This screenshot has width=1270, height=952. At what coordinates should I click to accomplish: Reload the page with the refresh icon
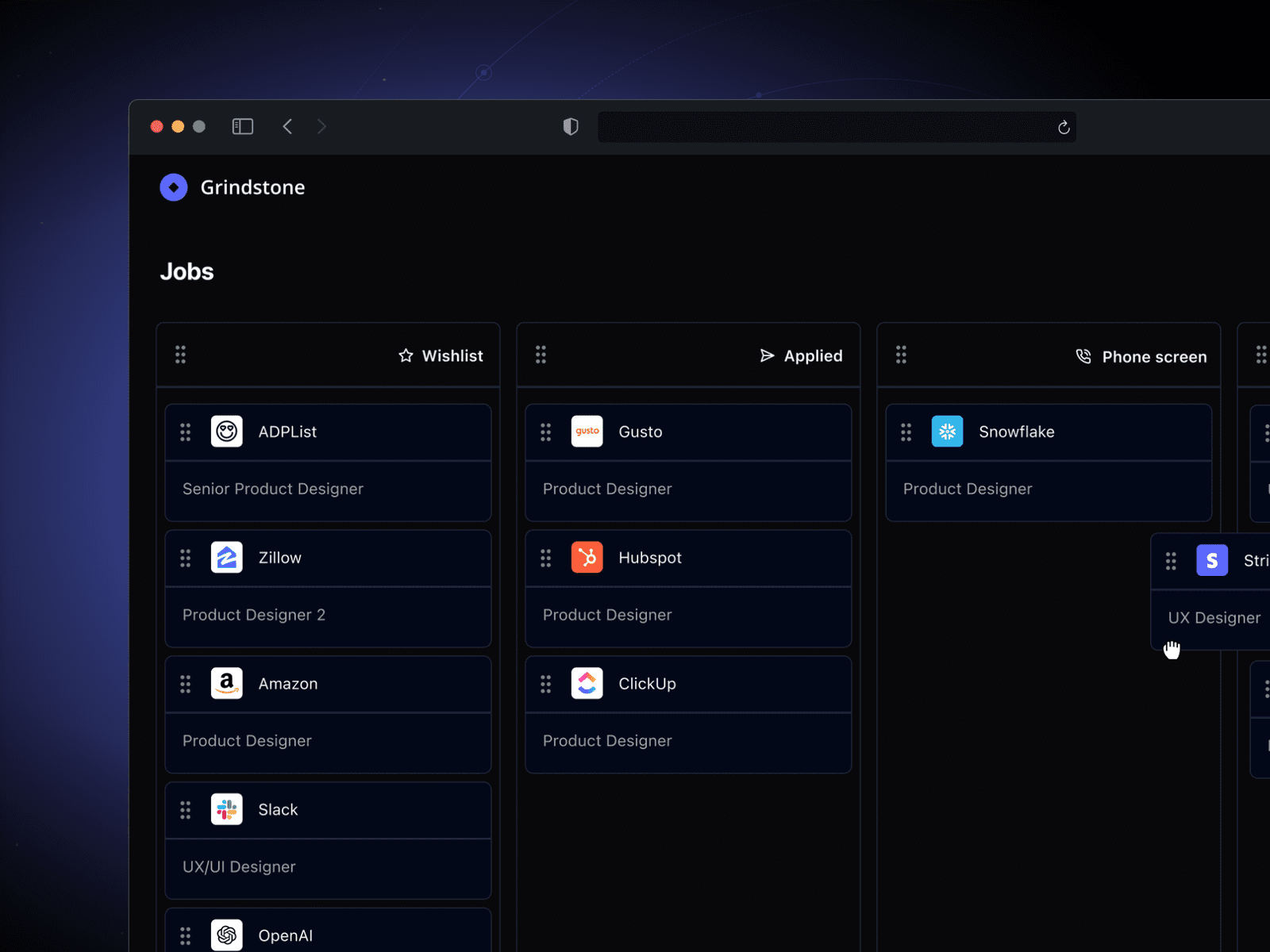(x=1064, y=128)
